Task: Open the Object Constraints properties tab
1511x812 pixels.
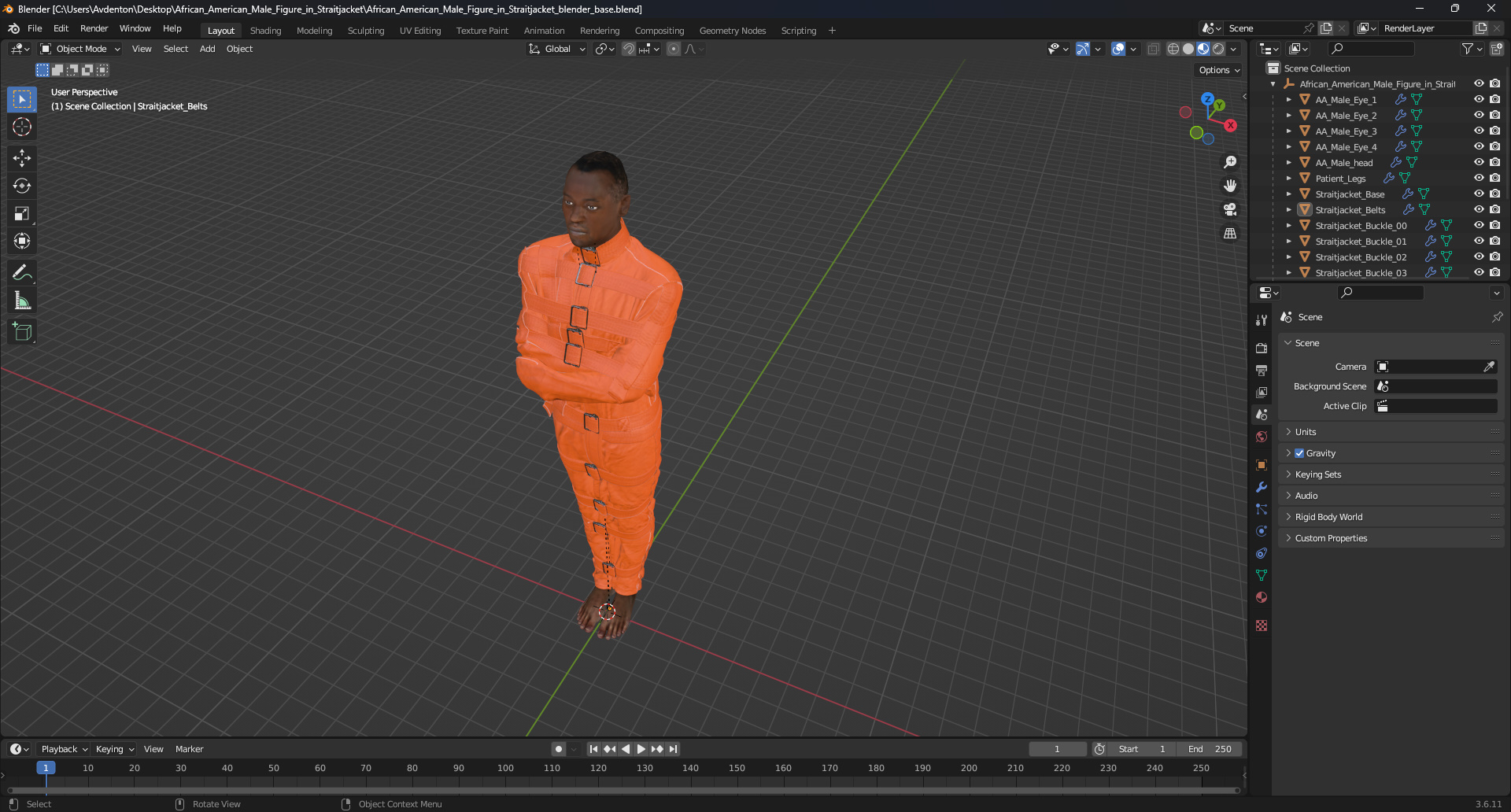Action: [x=1262, y=553]
